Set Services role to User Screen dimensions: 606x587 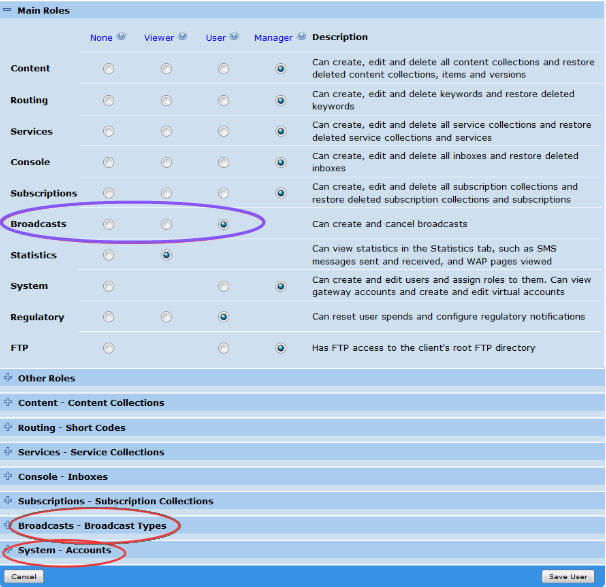click(223, 131)
